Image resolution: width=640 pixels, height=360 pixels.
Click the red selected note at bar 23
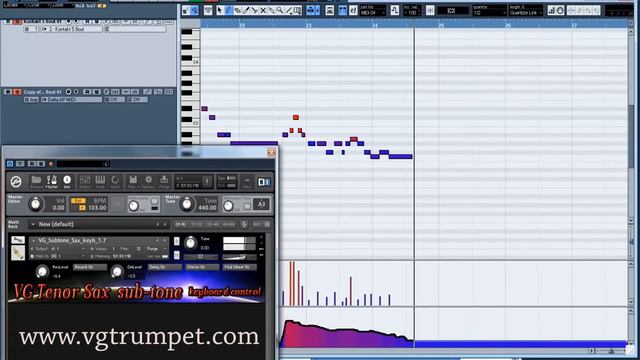coord(296,118)
